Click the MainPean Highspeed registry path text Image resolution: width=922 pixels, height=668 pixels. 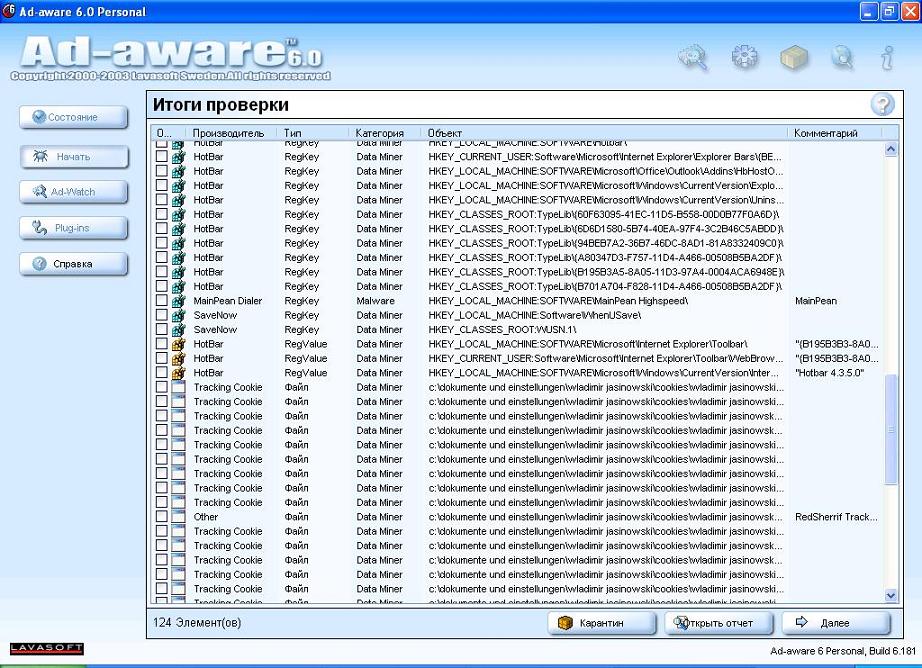point(558,301)
